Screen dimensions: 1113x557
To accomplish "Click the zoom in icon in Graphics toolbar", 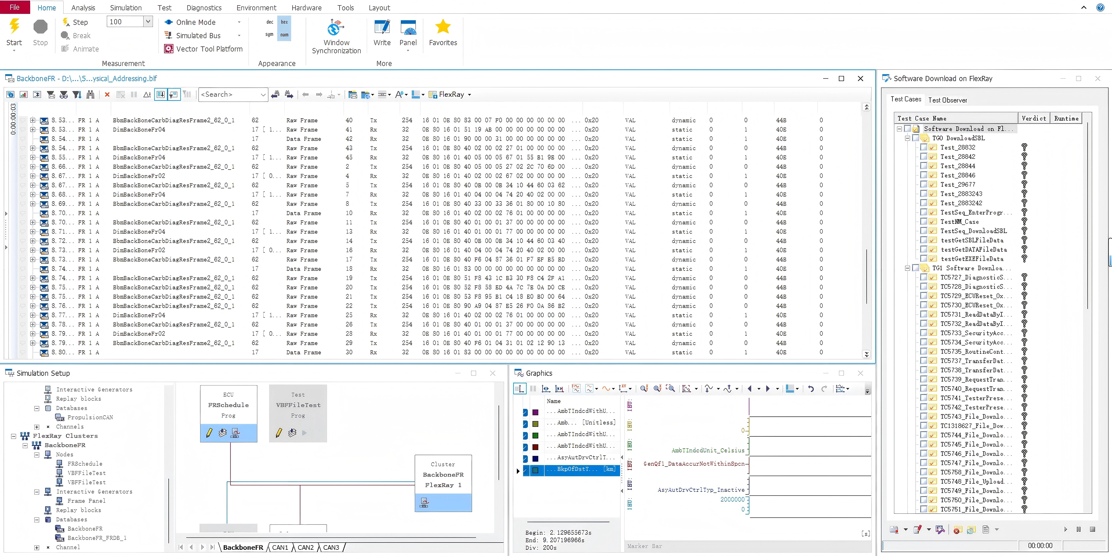I will tap(643, 388).
